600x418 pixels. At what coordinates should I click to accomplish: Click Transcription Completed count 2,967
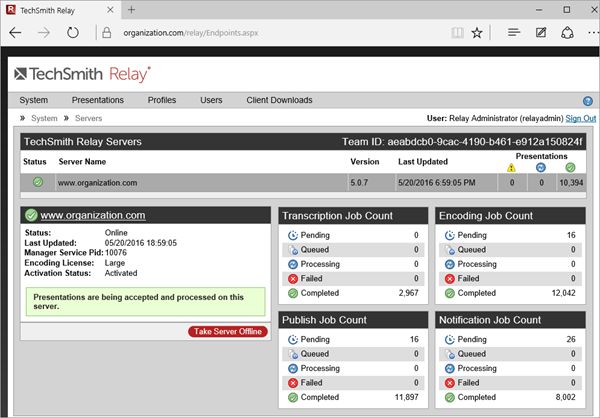coord(408,293)
